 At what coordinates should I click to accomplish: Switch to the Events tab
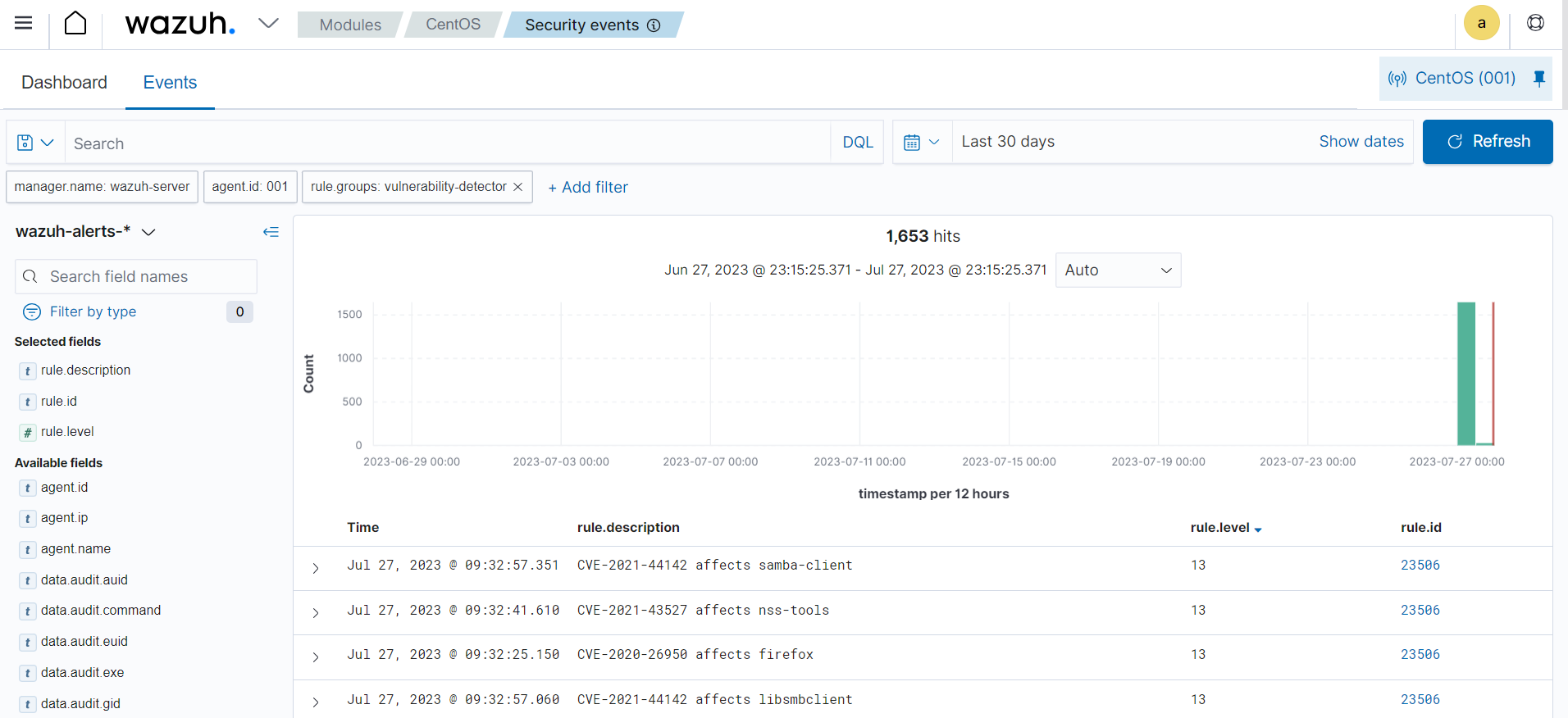pyautogui.click(x=170, y=82)
